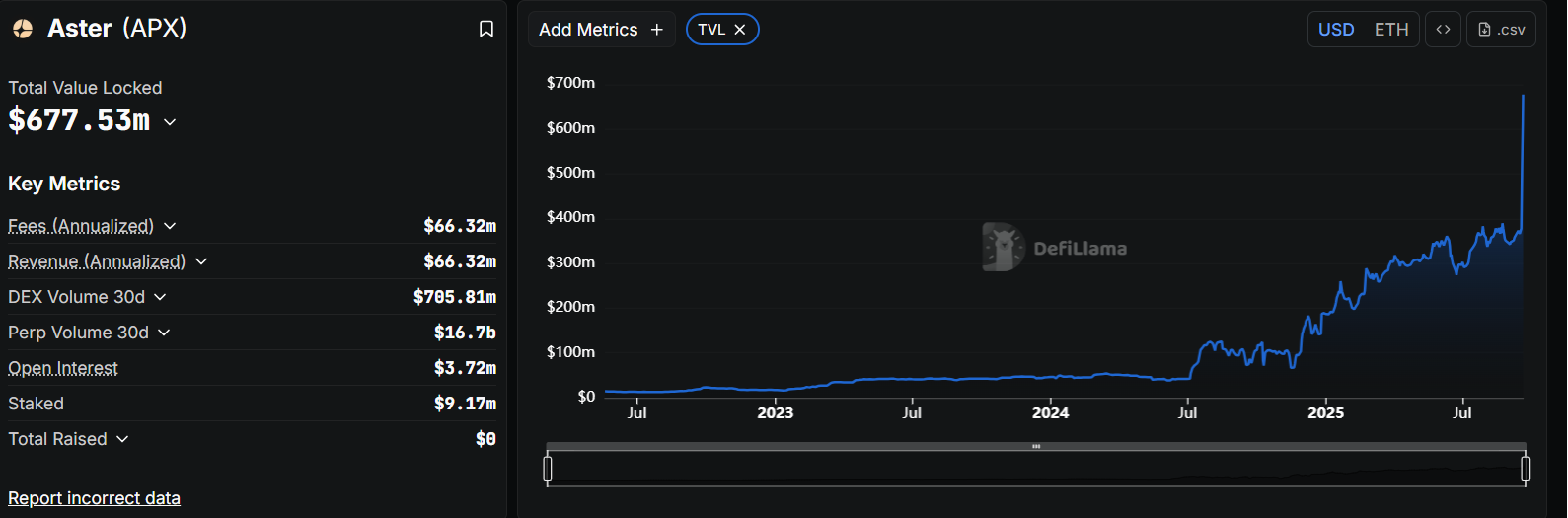Remove the TVL metric chip
This screenshot has height=518, width=1568.
tap(740, 30)
